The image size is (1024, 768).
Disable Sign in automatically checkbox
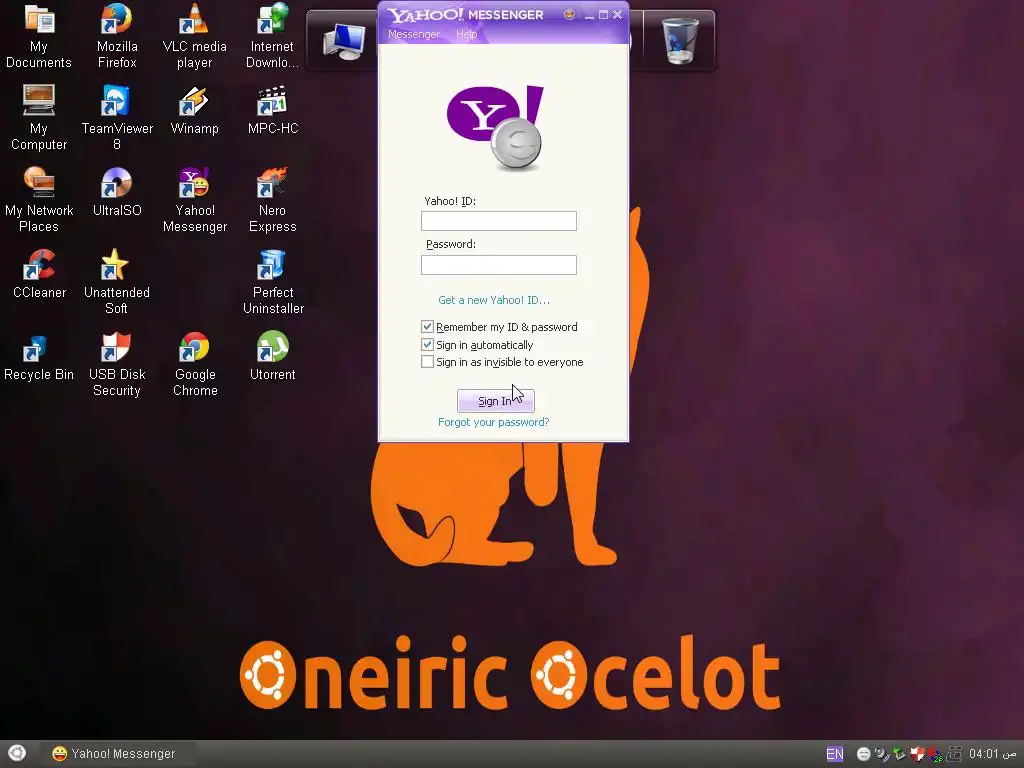[x=428, y=344]
